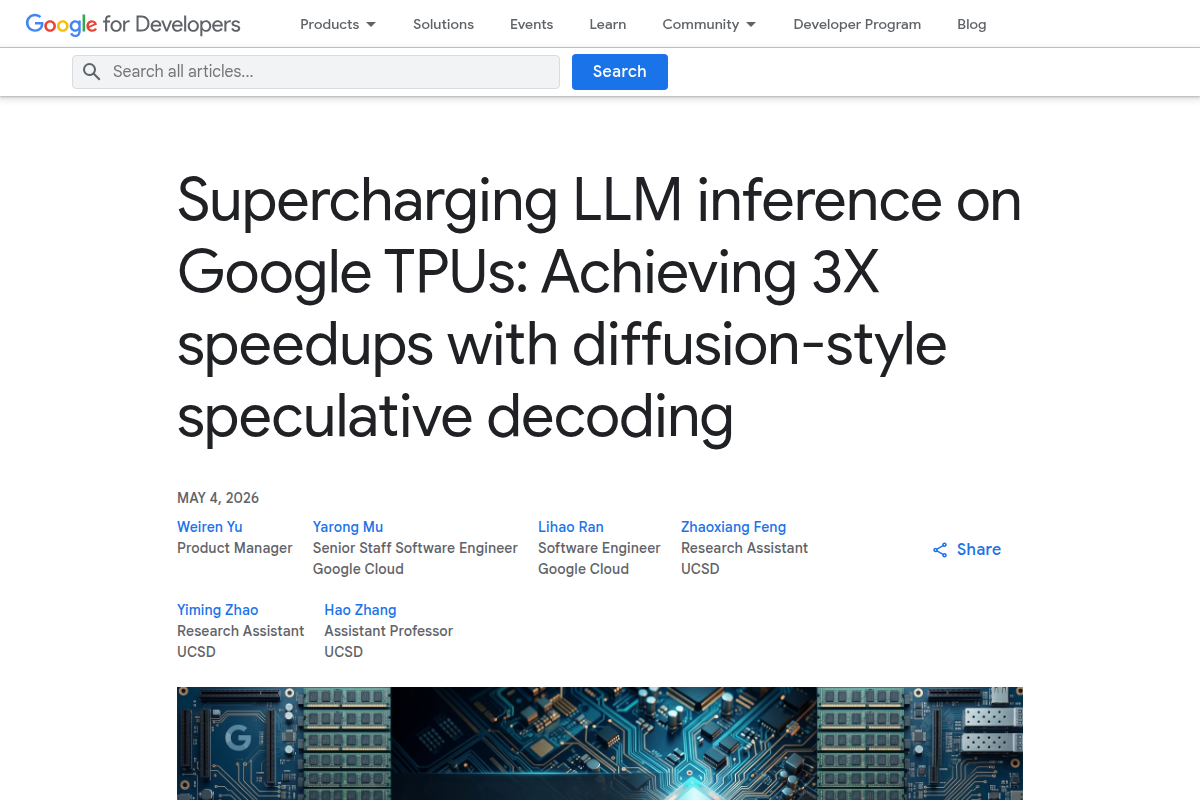Expand the Community dropdown arrow
The height and width of the screenshot is (800, 1200).
point(751,24)
